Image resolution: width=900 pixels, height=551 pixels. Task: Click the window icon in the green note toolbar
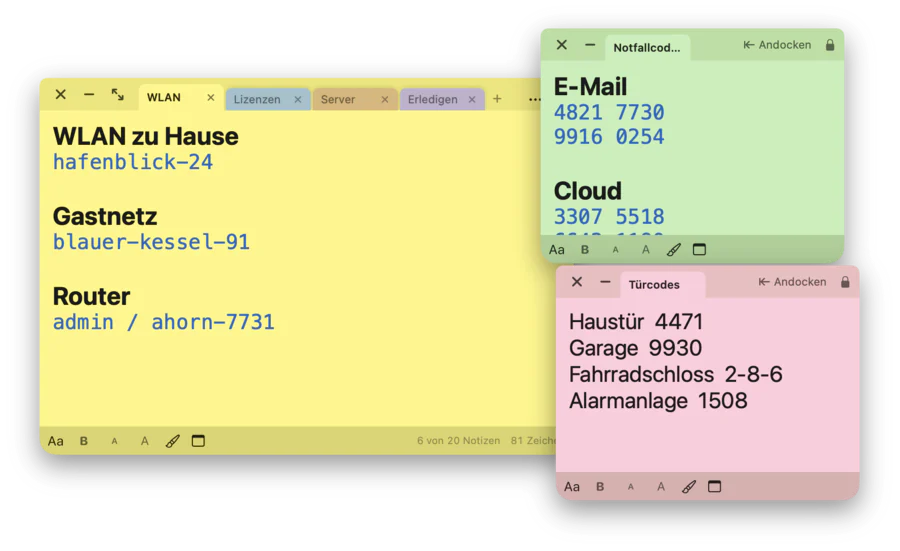tap(699, 250)
